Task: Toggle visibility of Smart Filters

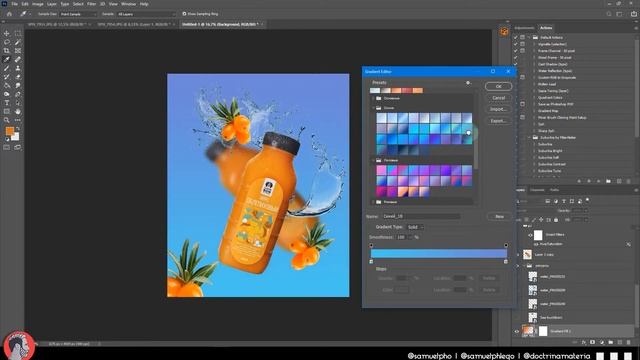Action: point(530,235)
